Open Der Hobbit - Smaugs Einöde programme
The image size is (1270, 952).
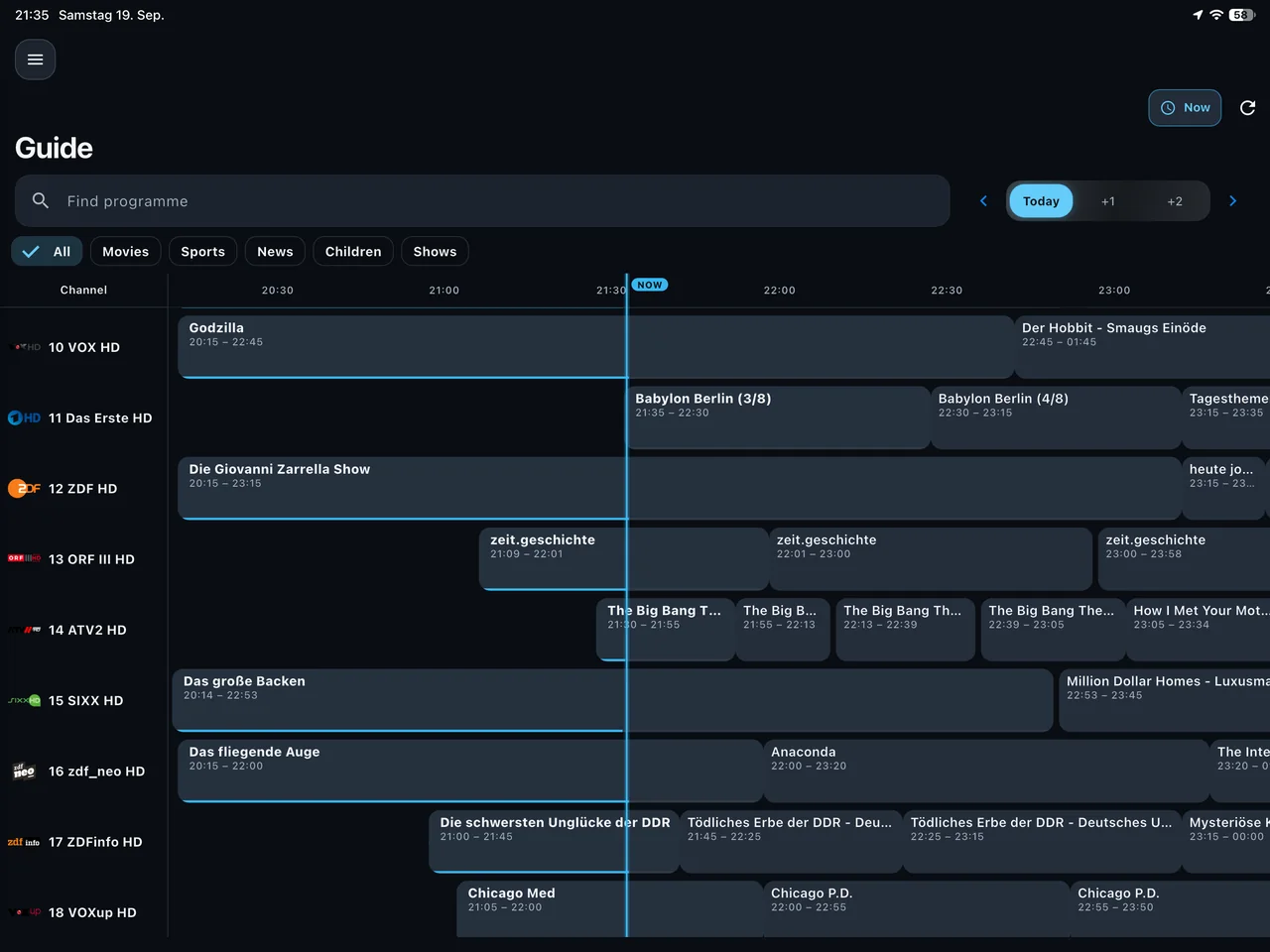1143,347
